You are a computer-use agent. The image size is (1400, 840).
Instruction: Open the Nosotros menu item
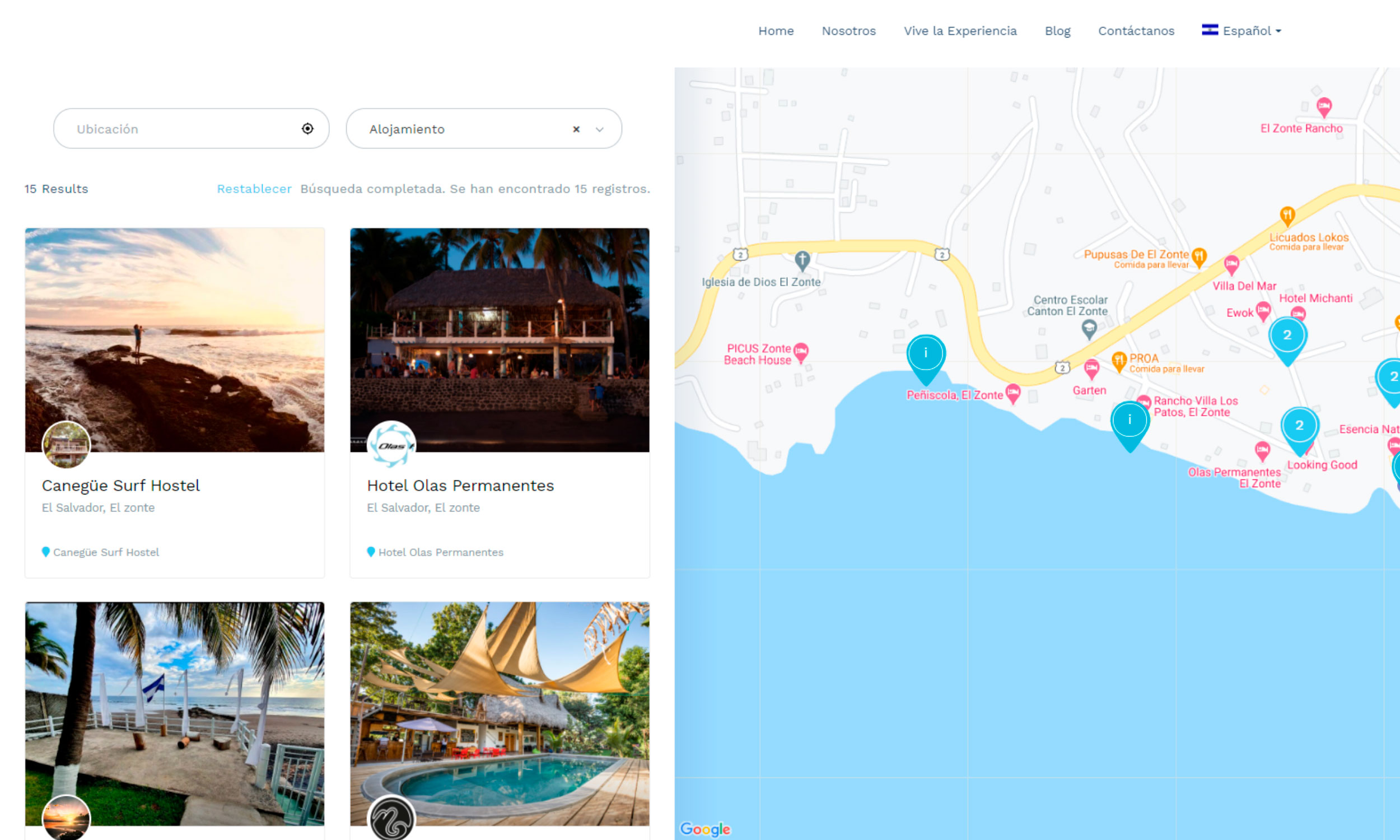pyautogui.click(x=848, y=31)
